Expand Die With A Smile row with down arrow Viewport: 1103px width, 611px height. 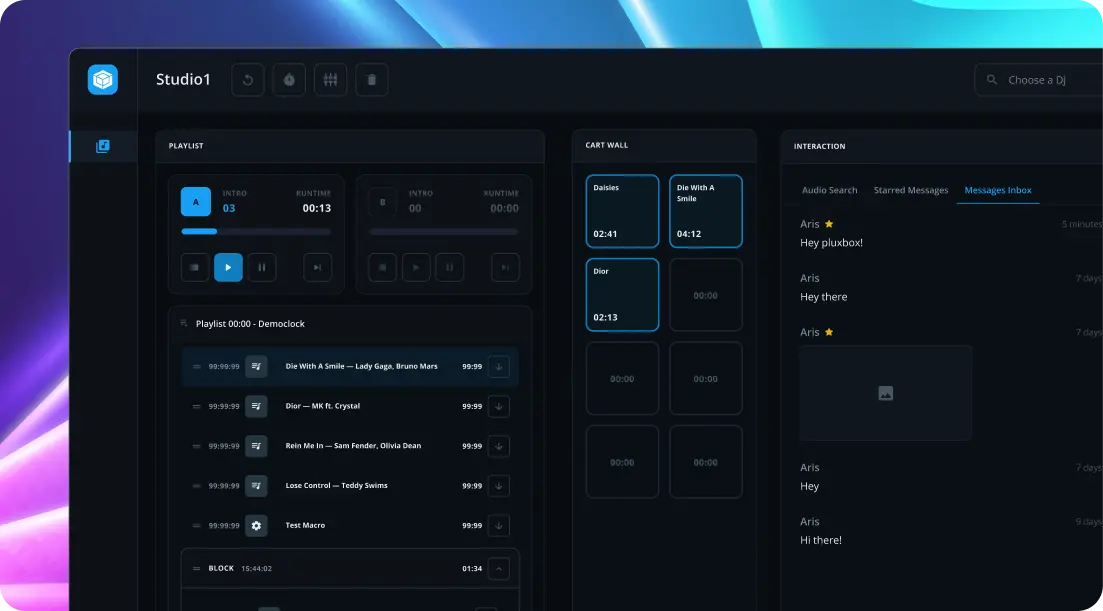point(499,366)
